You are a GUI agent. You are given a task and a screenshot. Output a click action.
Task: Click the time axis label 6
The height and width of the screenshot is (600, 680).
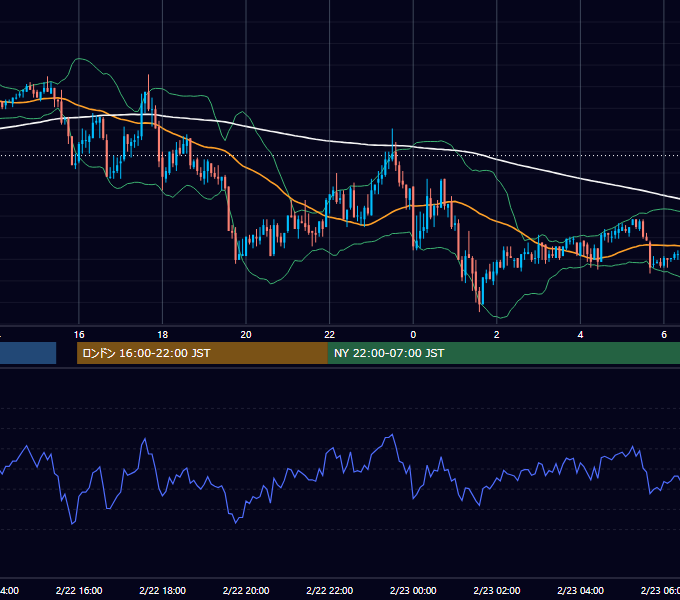click(x=664, y=335)
